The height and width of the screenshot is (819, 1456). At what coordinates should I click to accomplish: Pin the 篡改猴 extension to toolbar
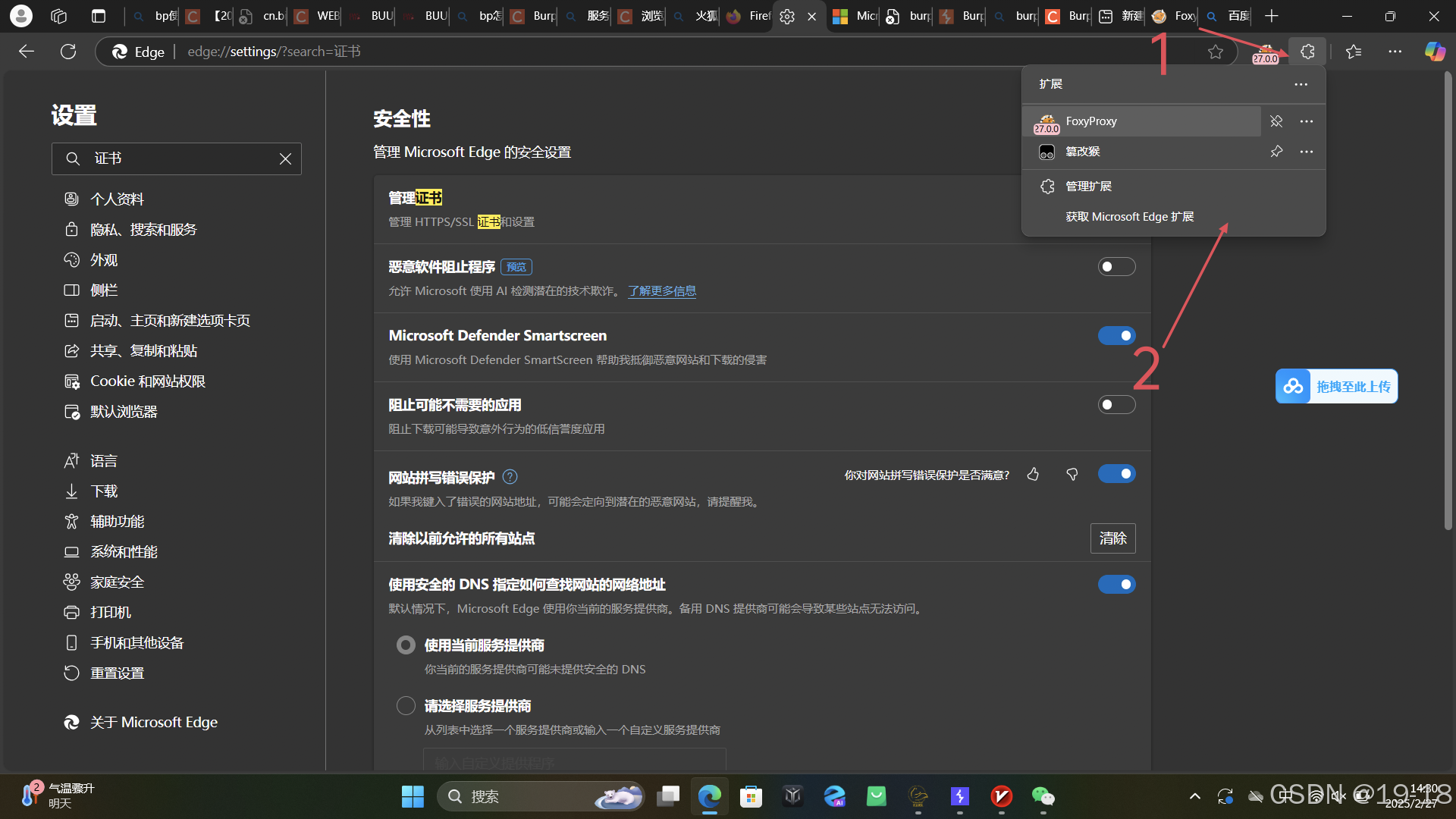pyautogui.click(x=1276, y=152)
